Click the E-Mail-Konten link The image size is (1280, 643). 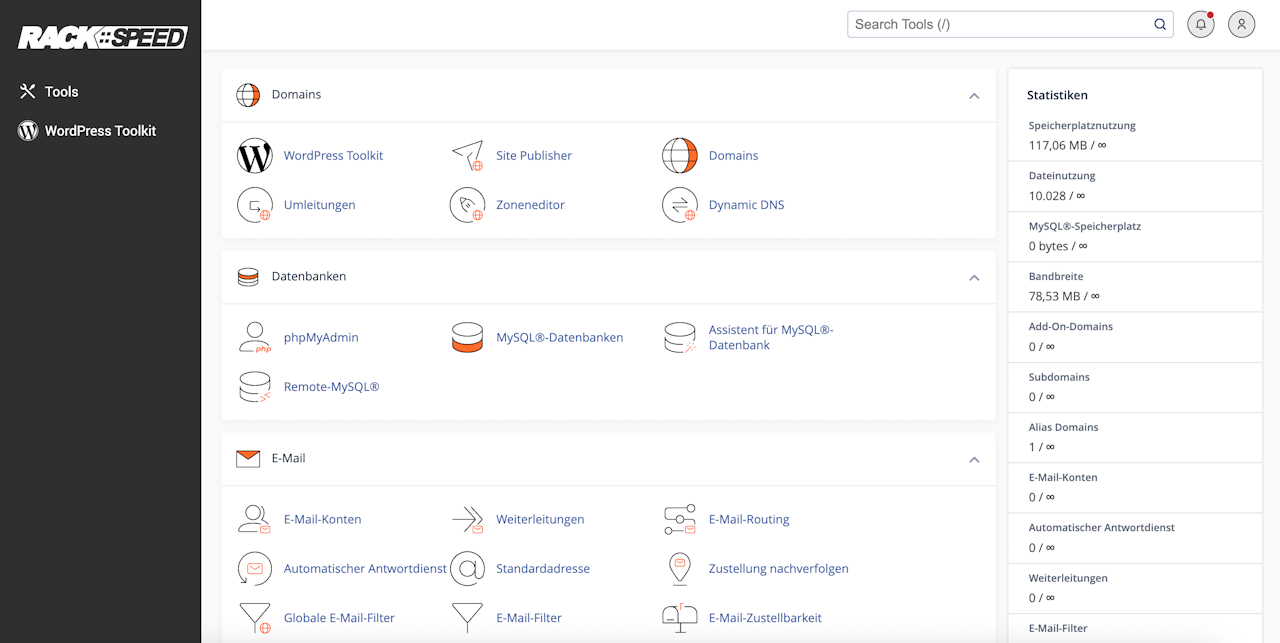click(322, 520)
